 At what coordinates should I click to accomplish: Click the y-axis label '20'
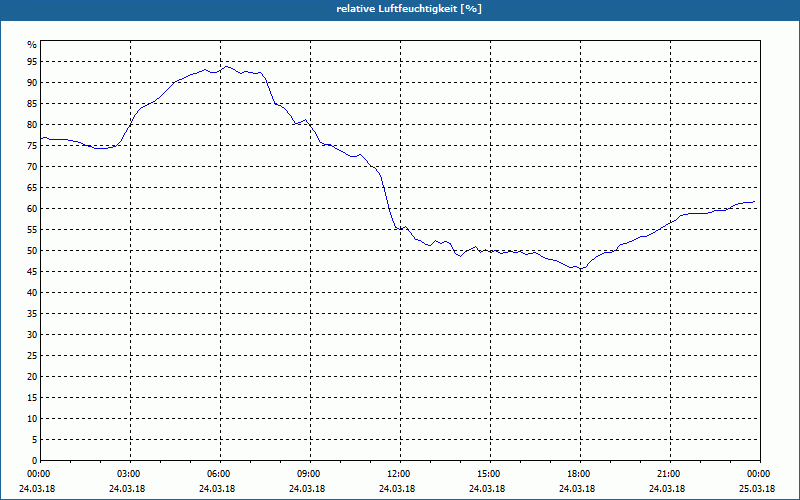pyautogui.click(x=32, y=377)
